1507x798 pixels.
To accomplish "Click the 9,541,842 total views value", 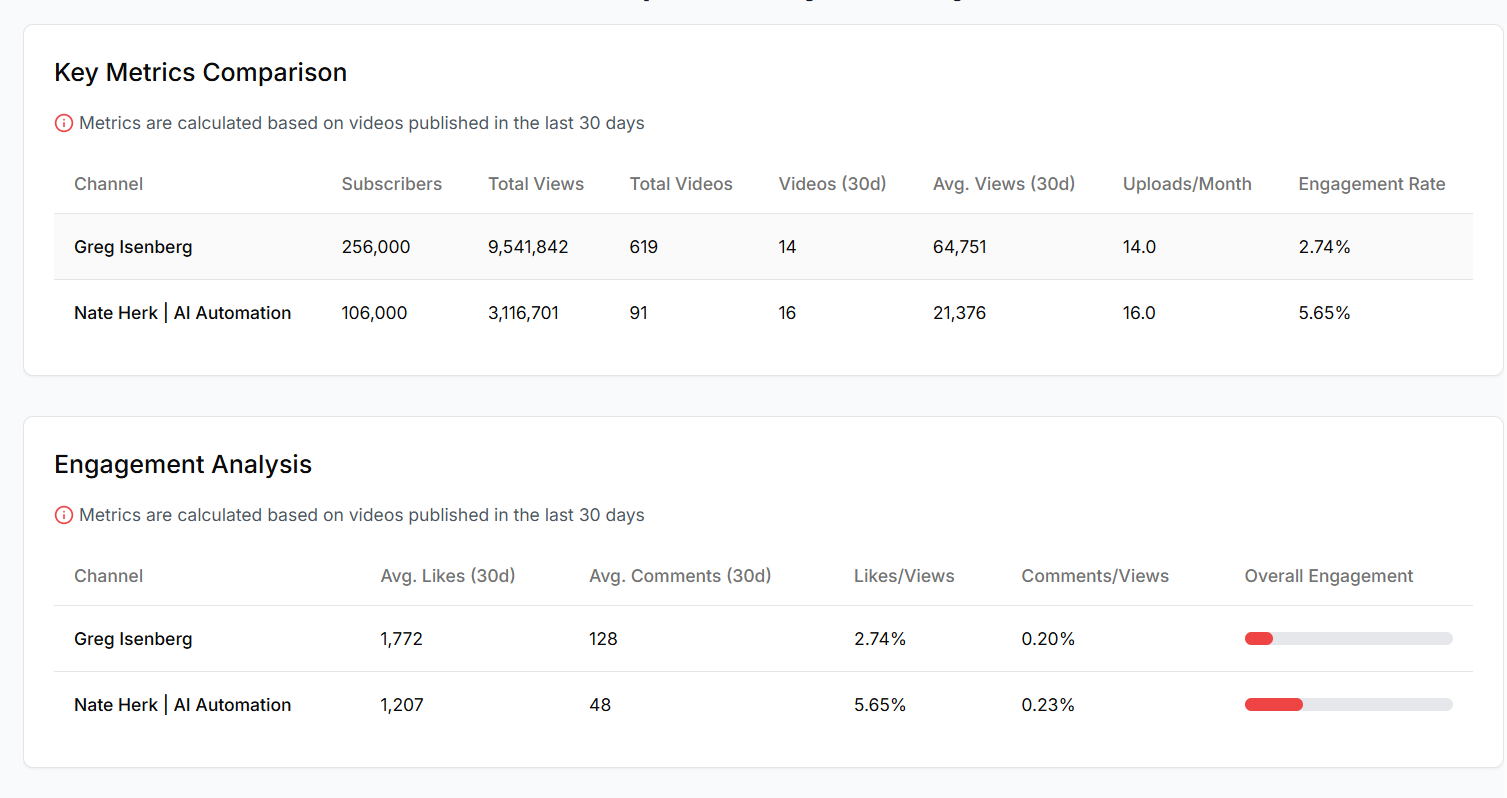I will pos(528,247).
